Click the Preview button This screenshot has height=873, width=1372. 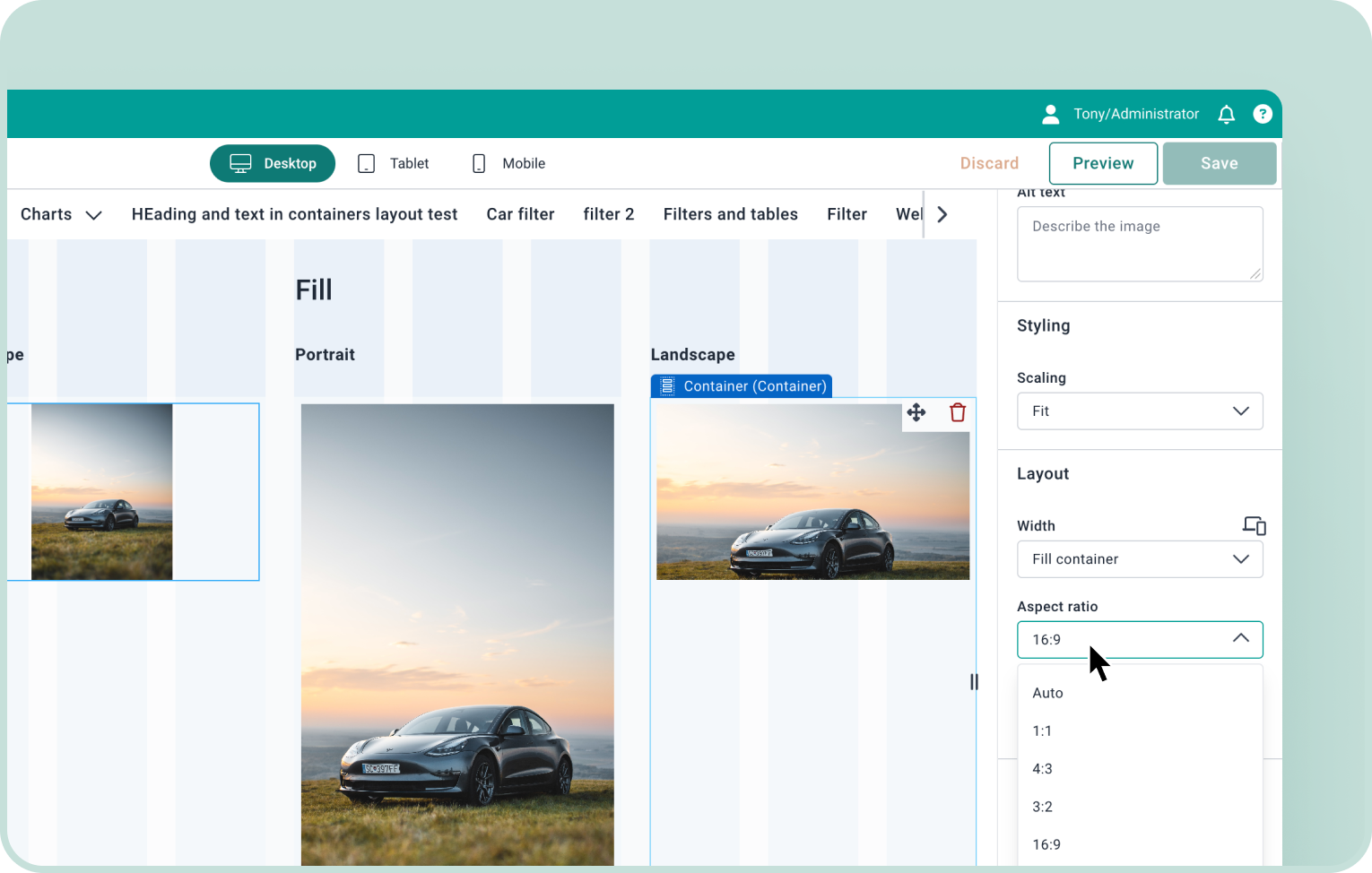click(1103, 163)
